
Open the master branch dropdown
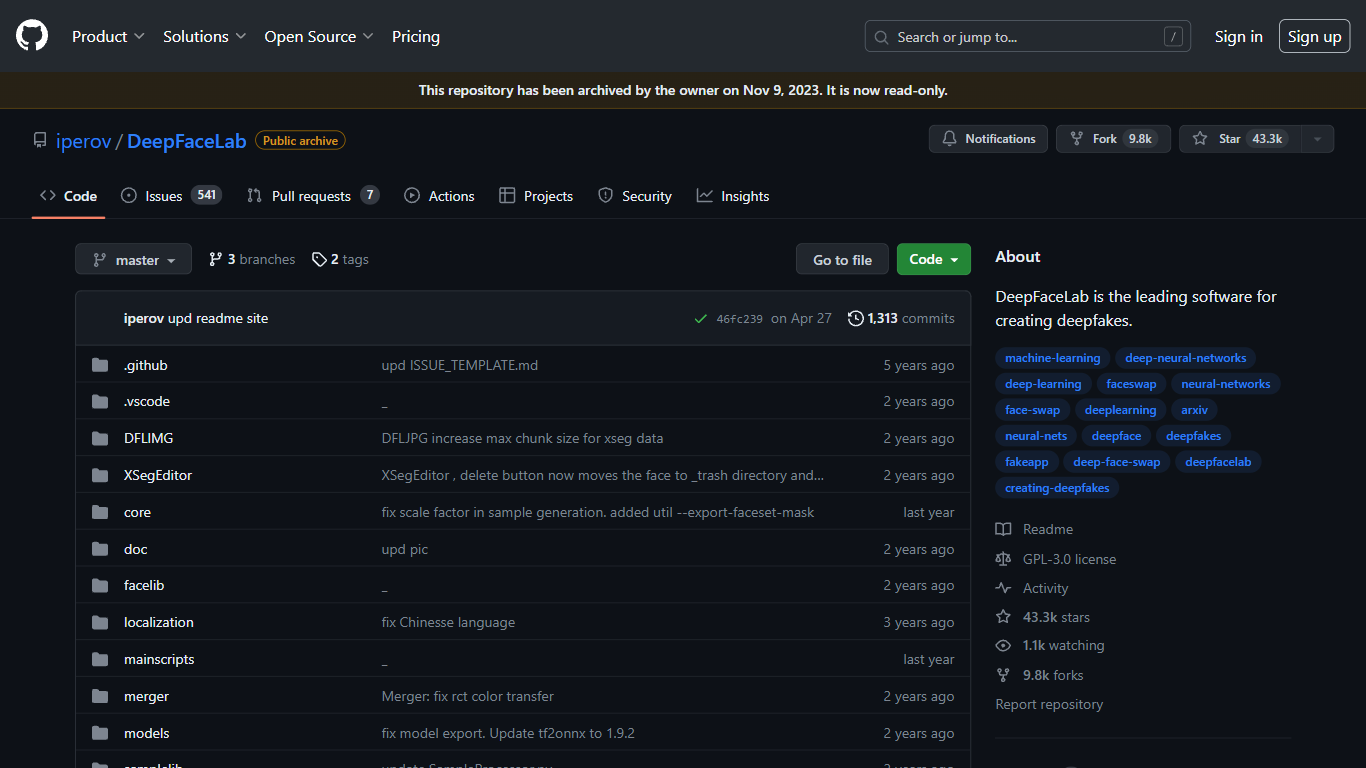click(134, 260)
